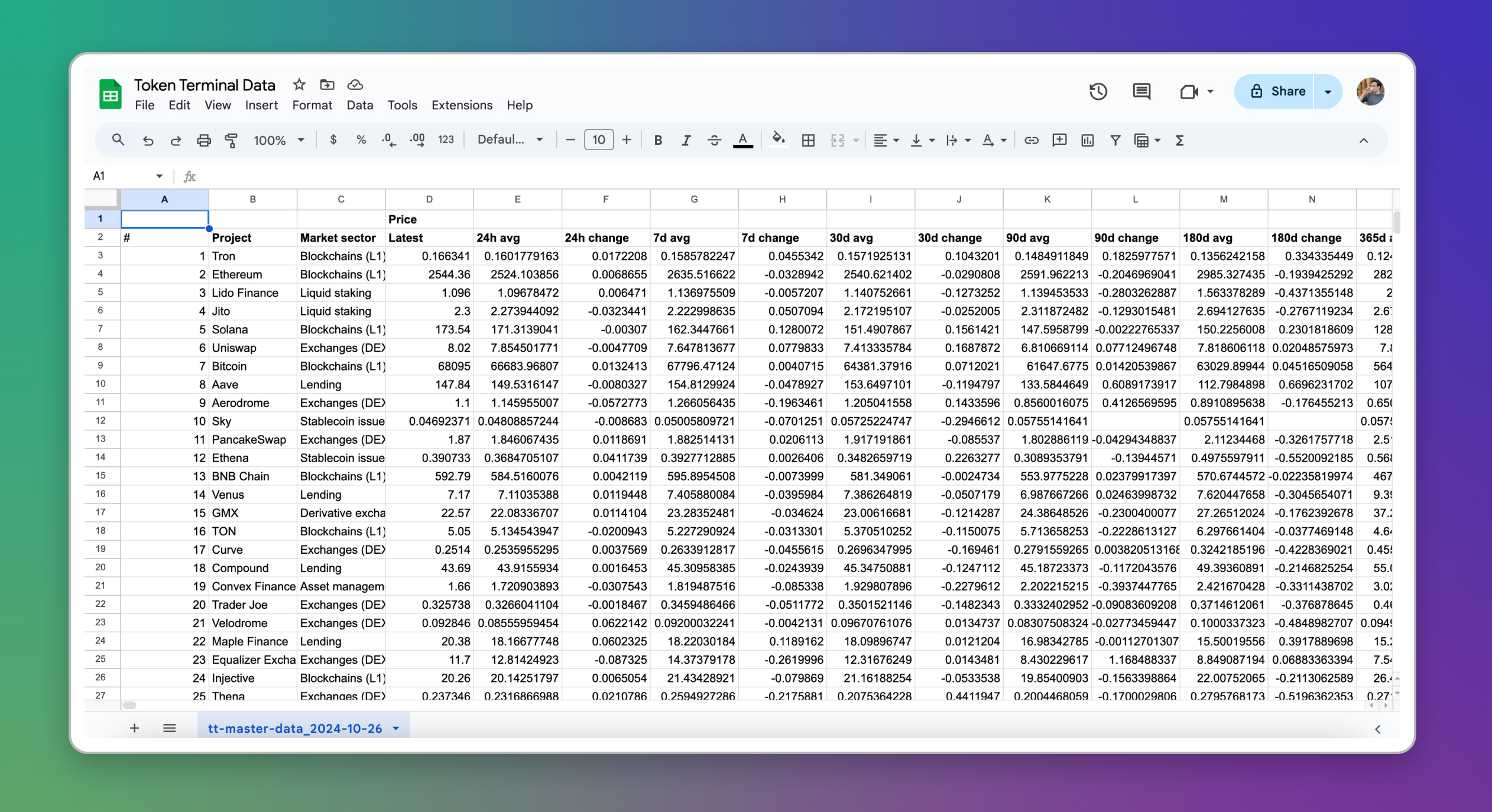
Task: Redo the last action
Action: (x=176, y=141)
